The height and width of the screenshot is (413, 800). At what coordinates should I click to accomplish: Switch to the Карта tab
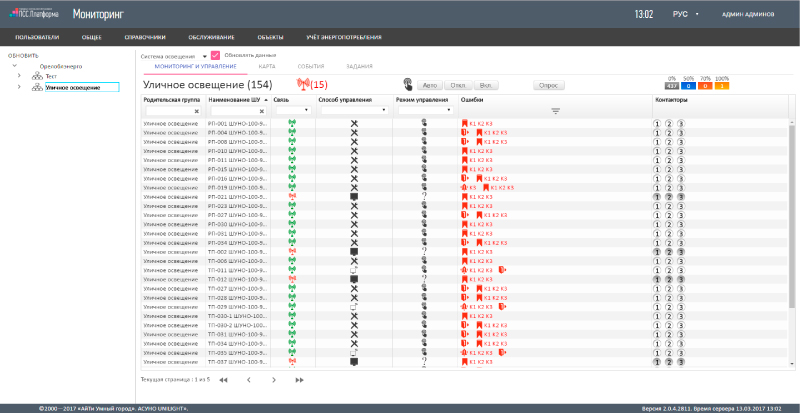point(267,66)
